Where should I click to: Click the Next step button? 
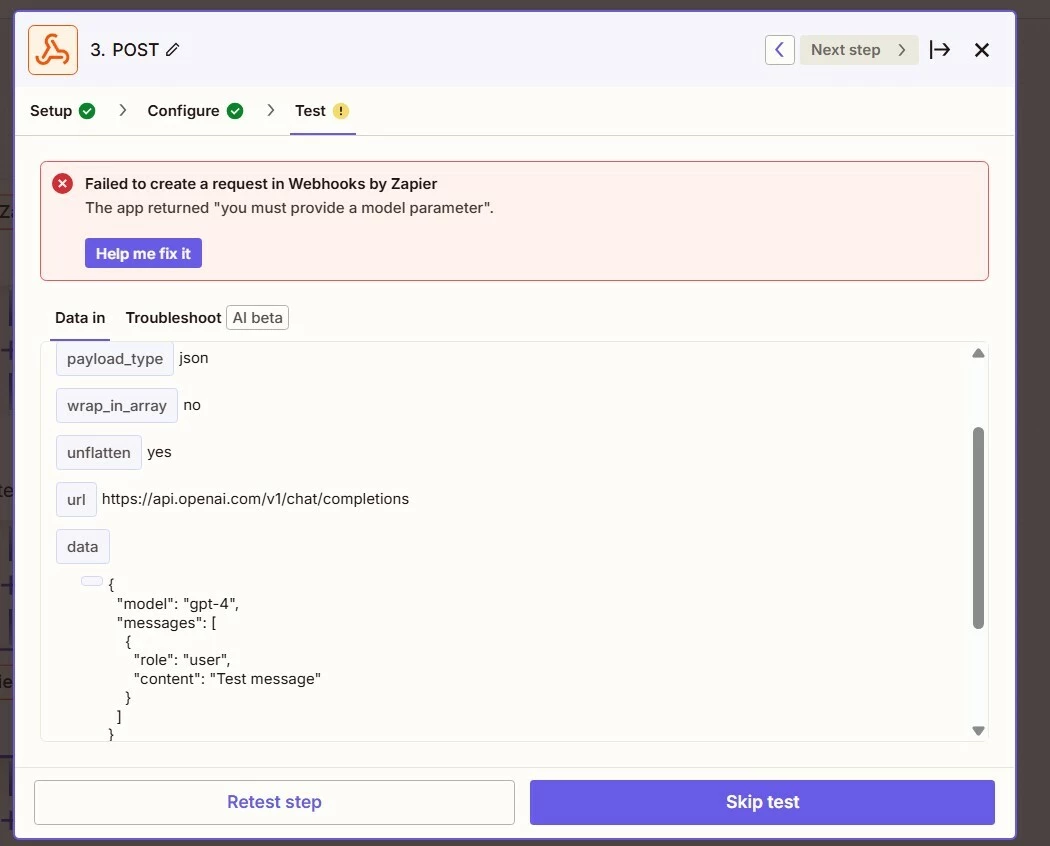[x=858, y=50]
